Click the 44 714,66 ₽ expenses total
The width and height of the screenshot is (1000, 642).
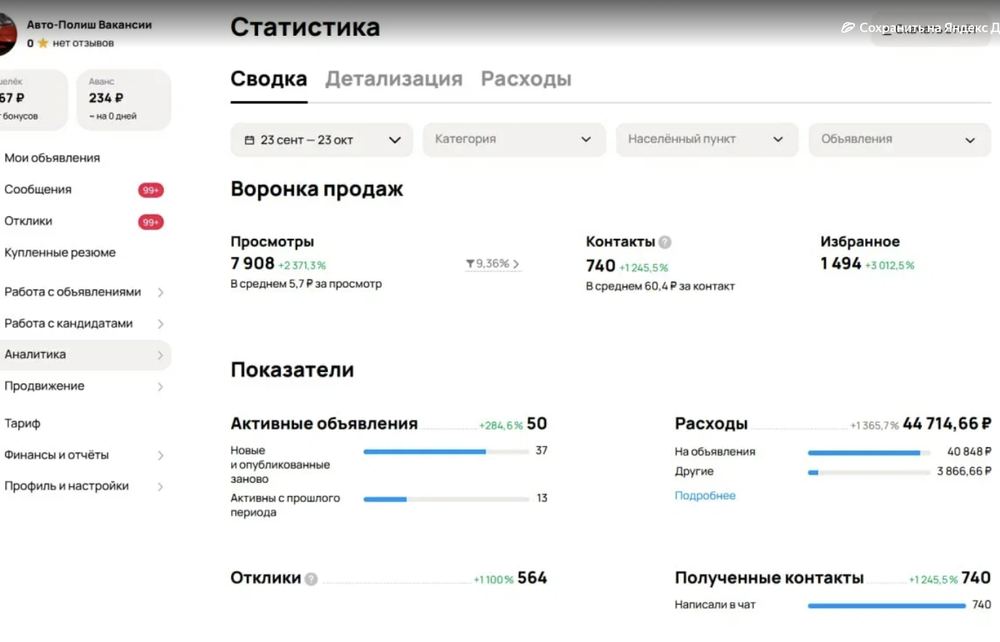coord(947,424)
